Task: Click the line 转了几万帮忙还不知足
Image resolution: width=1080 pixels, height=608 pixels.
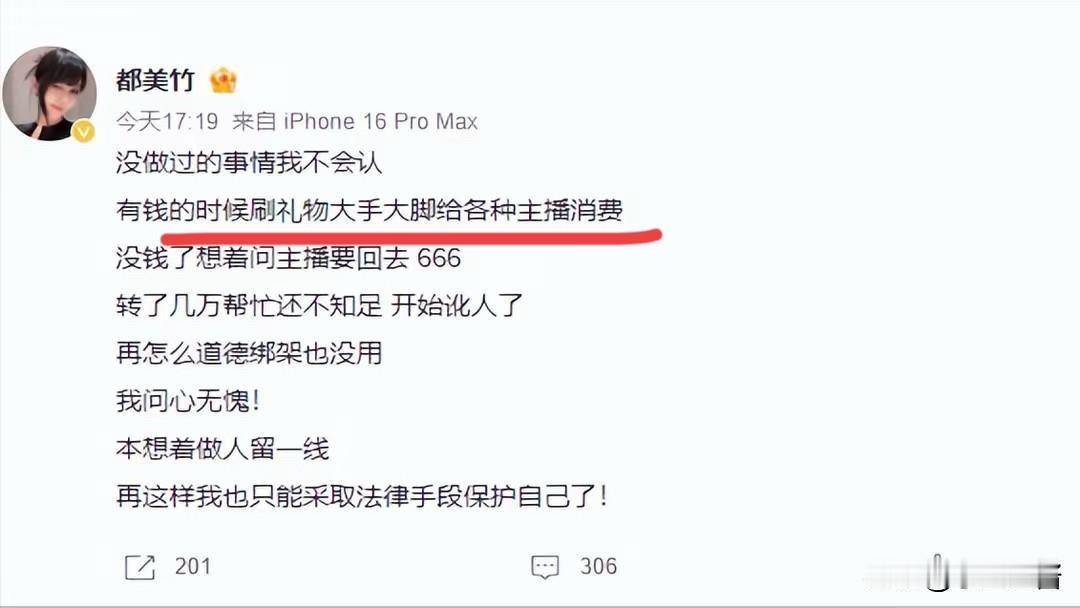Action: [x=320, y=305]
